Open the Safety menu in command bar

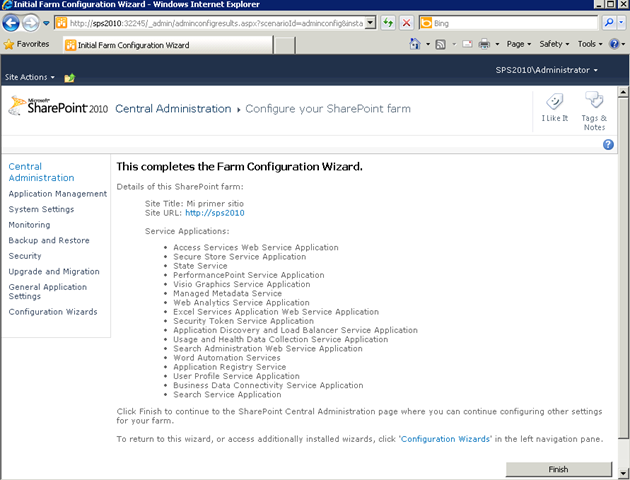[553, 44]
